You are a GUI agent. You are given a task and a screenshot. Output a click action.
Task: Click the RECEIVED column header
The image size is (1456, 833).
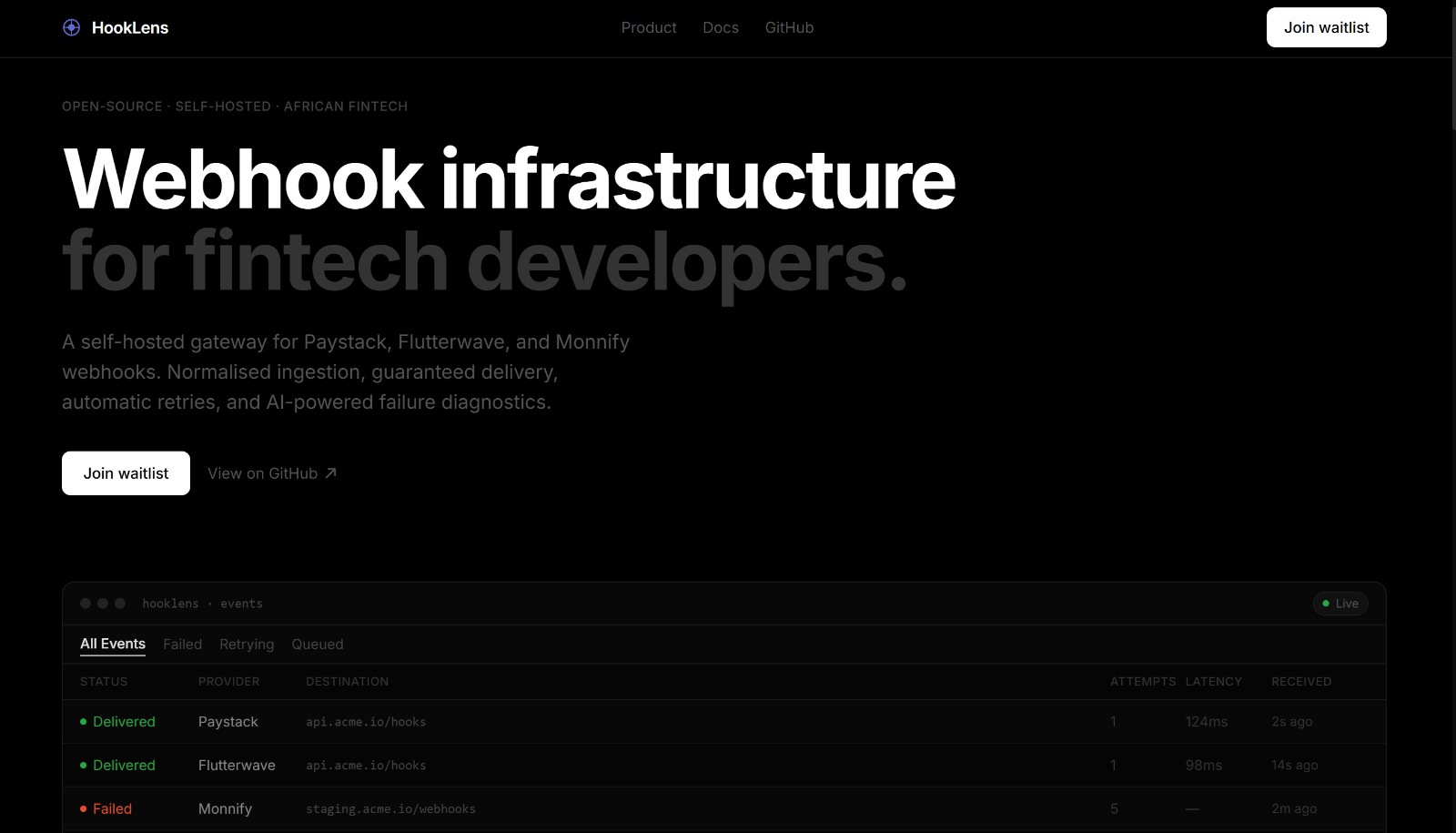(x=1301, y=681)
